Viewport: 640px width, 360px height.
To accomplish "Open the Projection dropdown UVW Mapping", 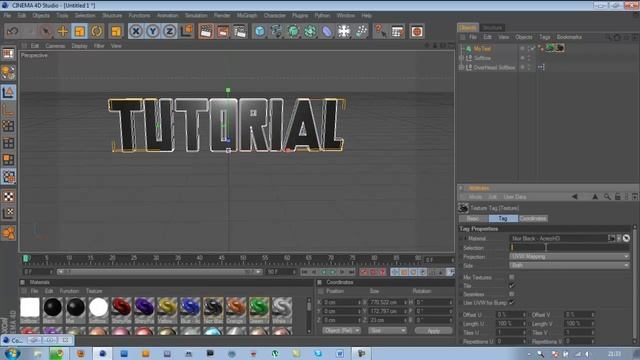I will [x=569, y=257].
